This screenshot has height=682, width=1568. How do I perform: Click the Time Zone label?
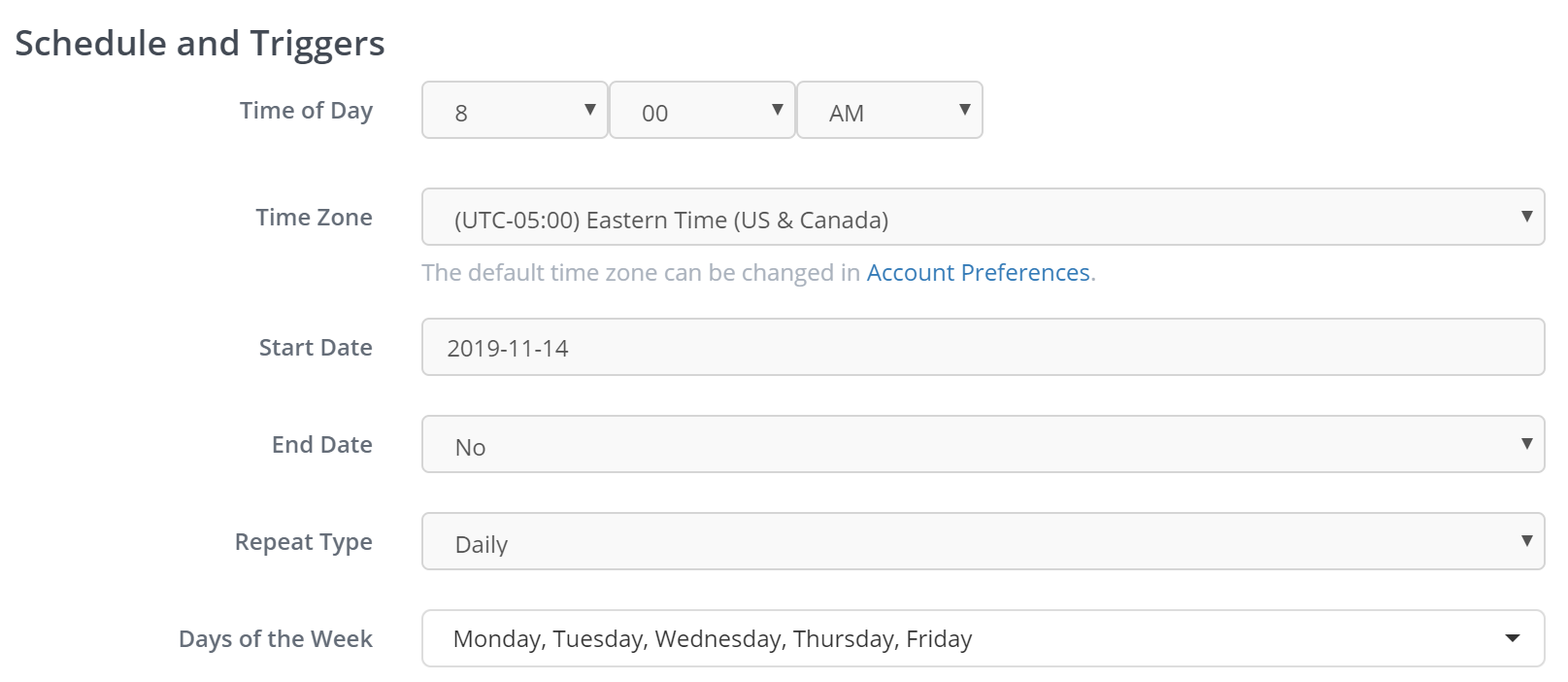[x=314, y=218]
